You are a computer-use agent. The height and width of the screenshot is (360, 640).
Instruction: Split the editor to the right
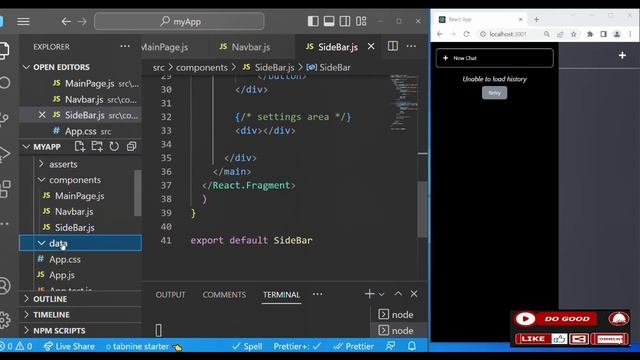pos(393,46)
